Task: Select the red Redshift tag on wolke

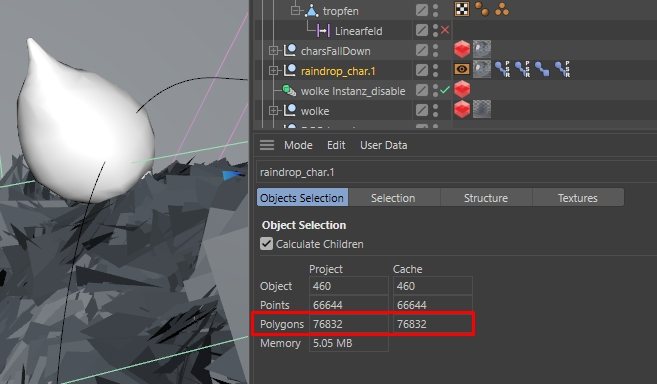Action: click(x=462, y=109)
